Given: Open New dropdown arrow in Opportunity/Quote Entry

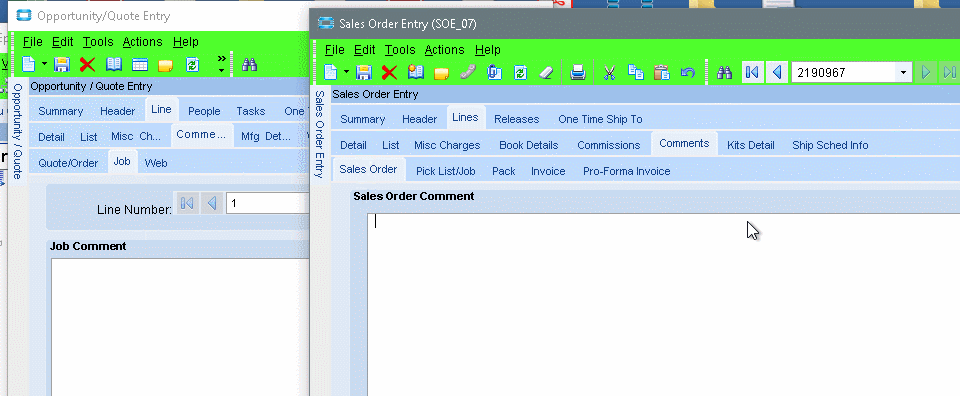Looking at the screenshot, I should (x=44, y=64).
